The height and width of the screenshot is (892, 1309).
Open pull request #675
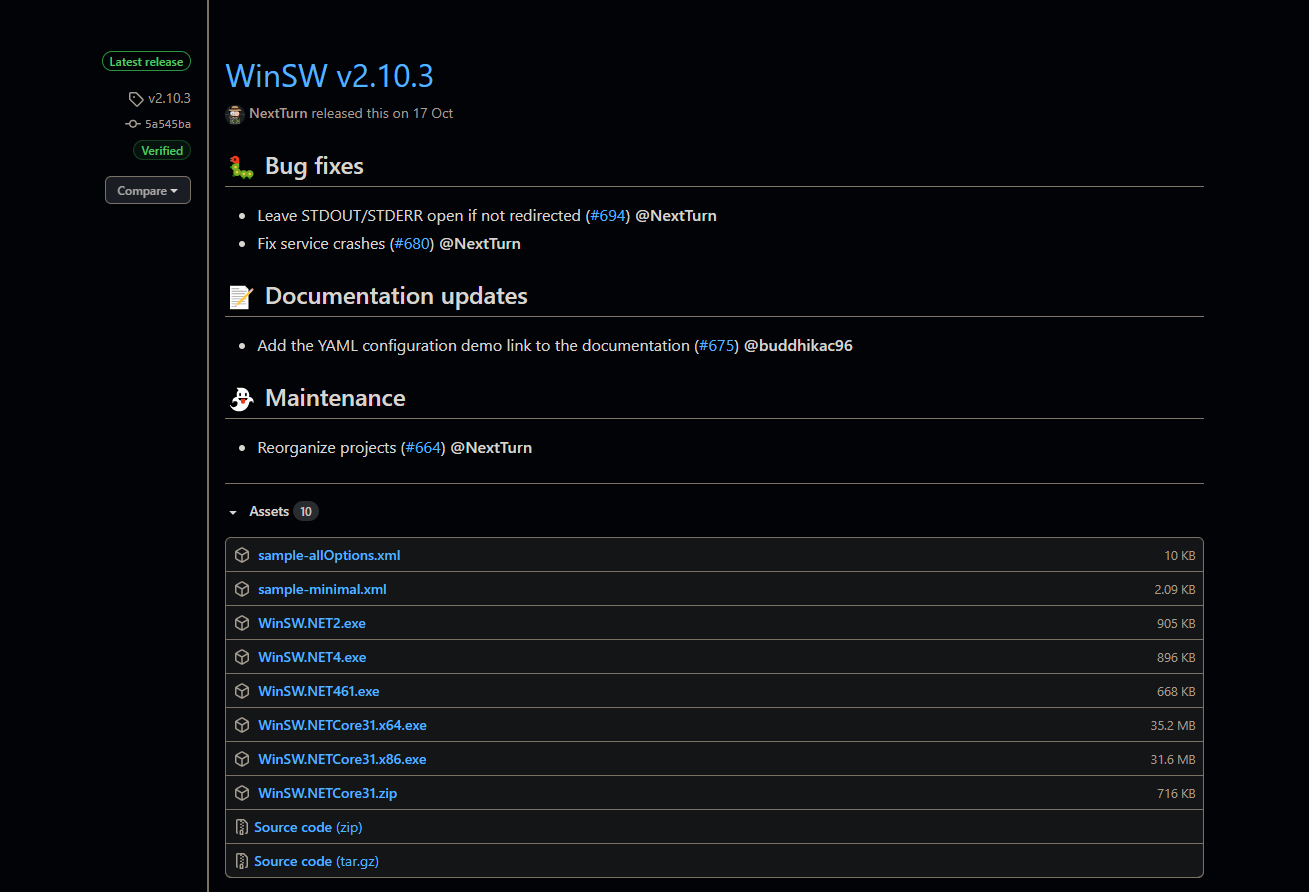(716, 345)
